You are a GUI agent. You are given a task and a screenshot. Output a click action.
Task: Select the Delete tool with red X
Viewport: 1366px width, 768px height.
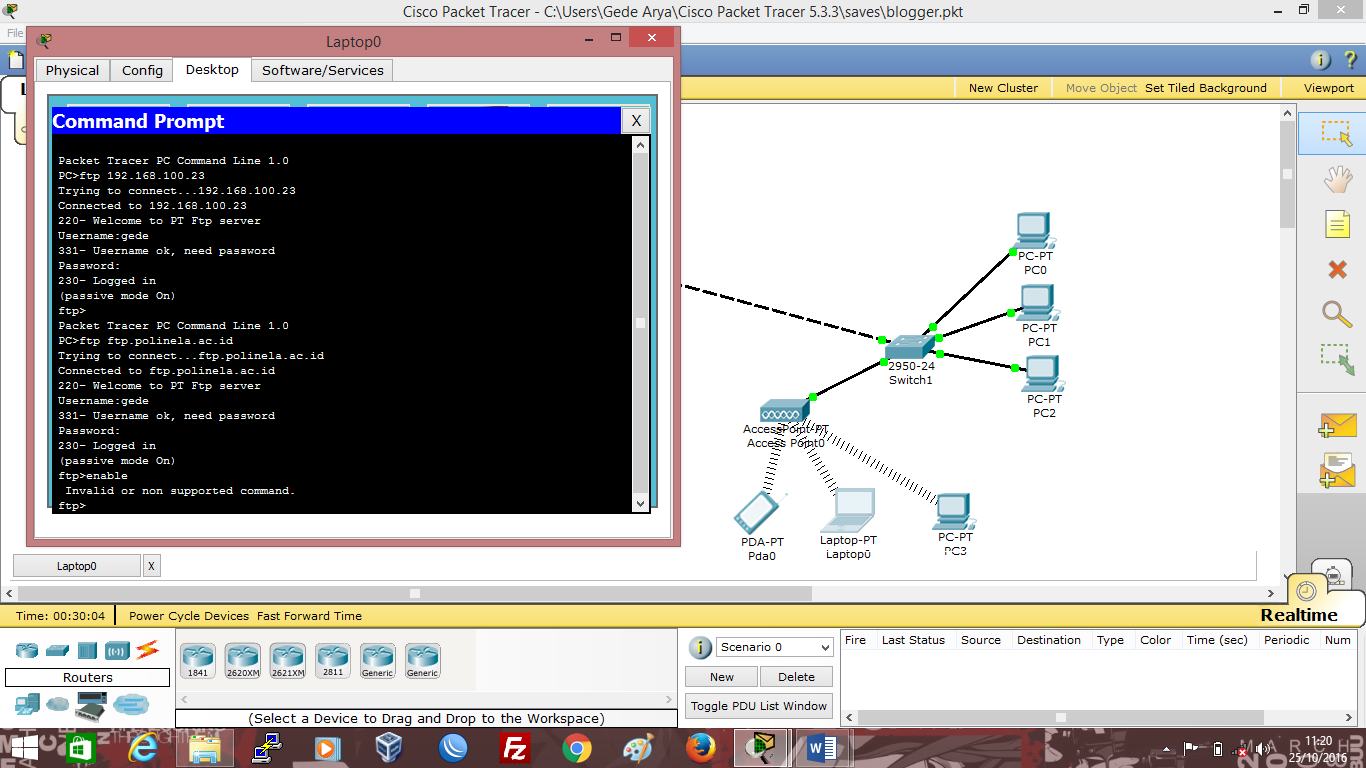[1337, 268]
